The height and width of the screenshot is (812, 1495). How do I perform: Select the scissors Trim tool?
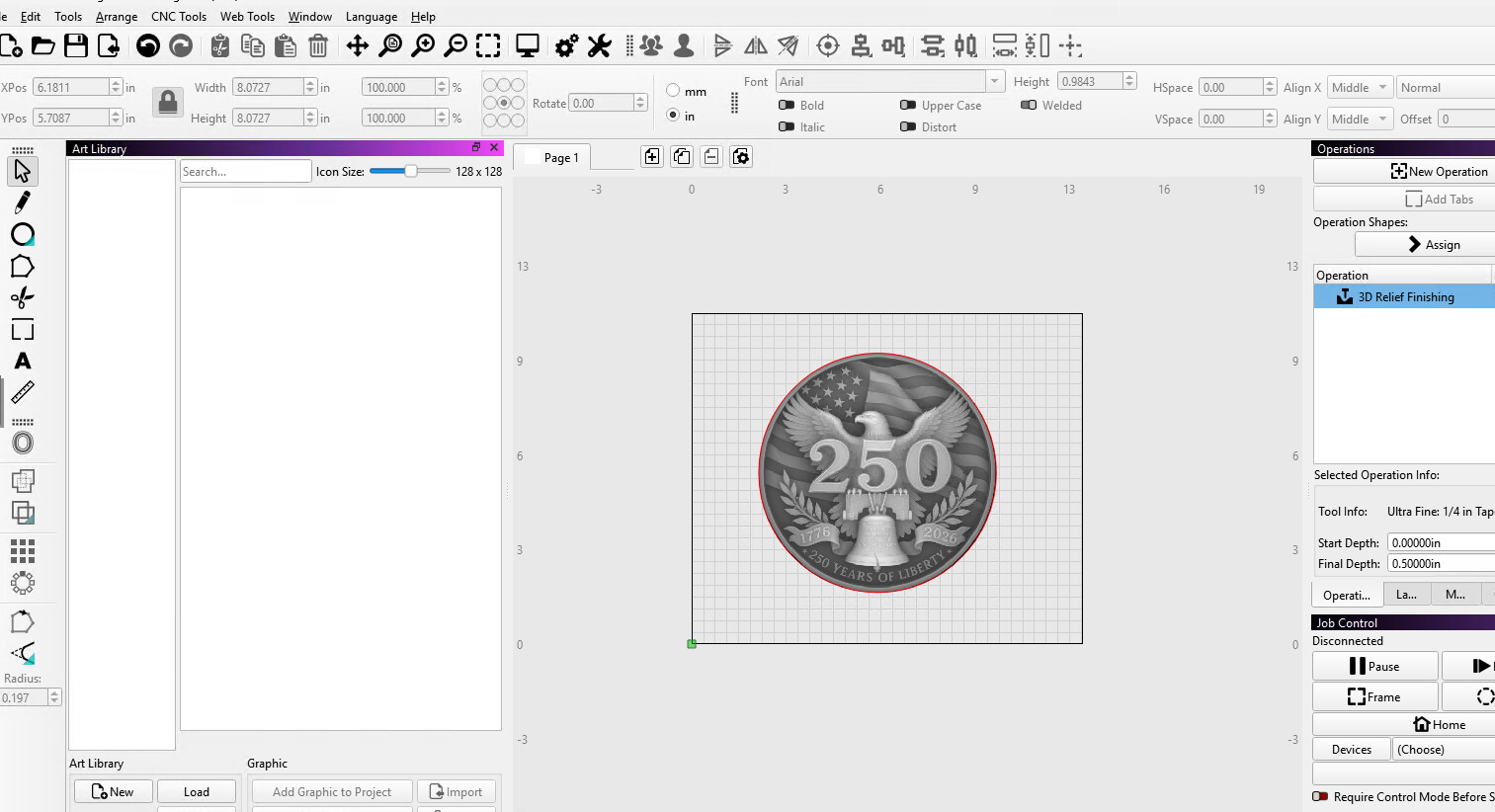(23, 297)
